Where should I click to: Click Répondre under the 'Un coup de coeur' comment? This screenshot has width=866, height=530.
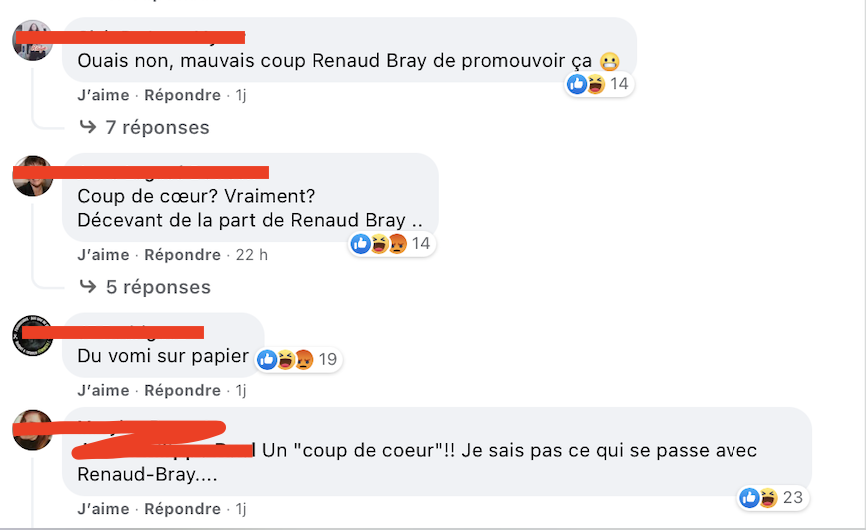pos(182,508)
